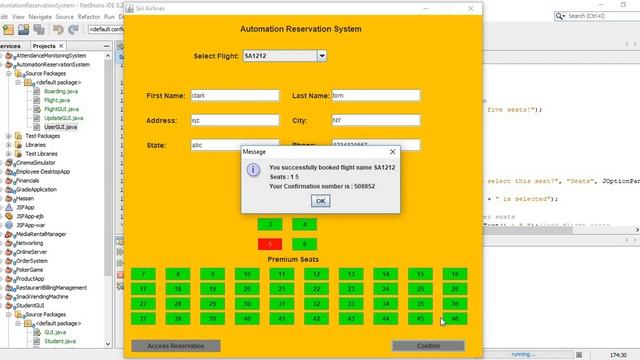The width and height of the screenshot is (640, 360).
Task: Click the Redo arrow in NetBeans toolbar
Action: pos(73,29)
